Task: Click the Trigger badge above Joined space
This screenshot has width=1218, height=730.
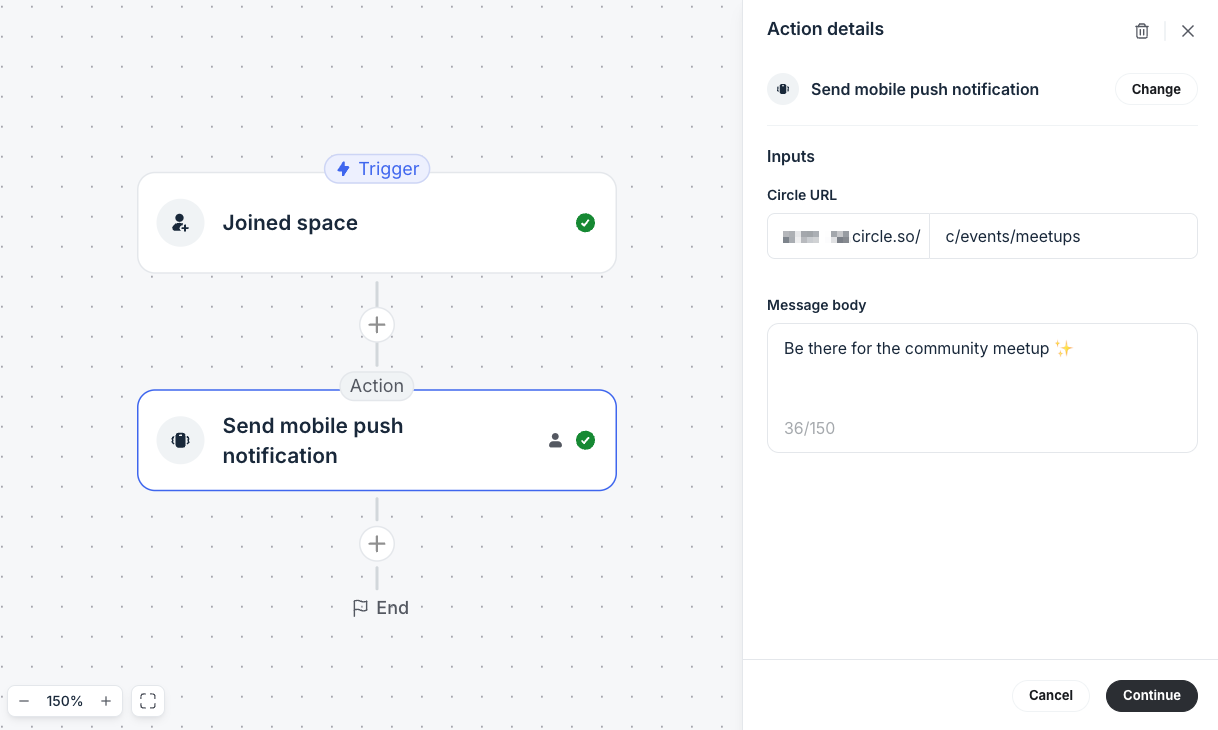Action: pos(377,168)
